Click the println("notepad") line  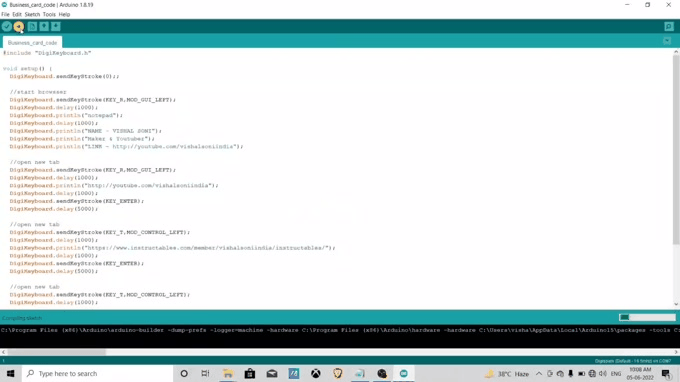click(66, 115)
